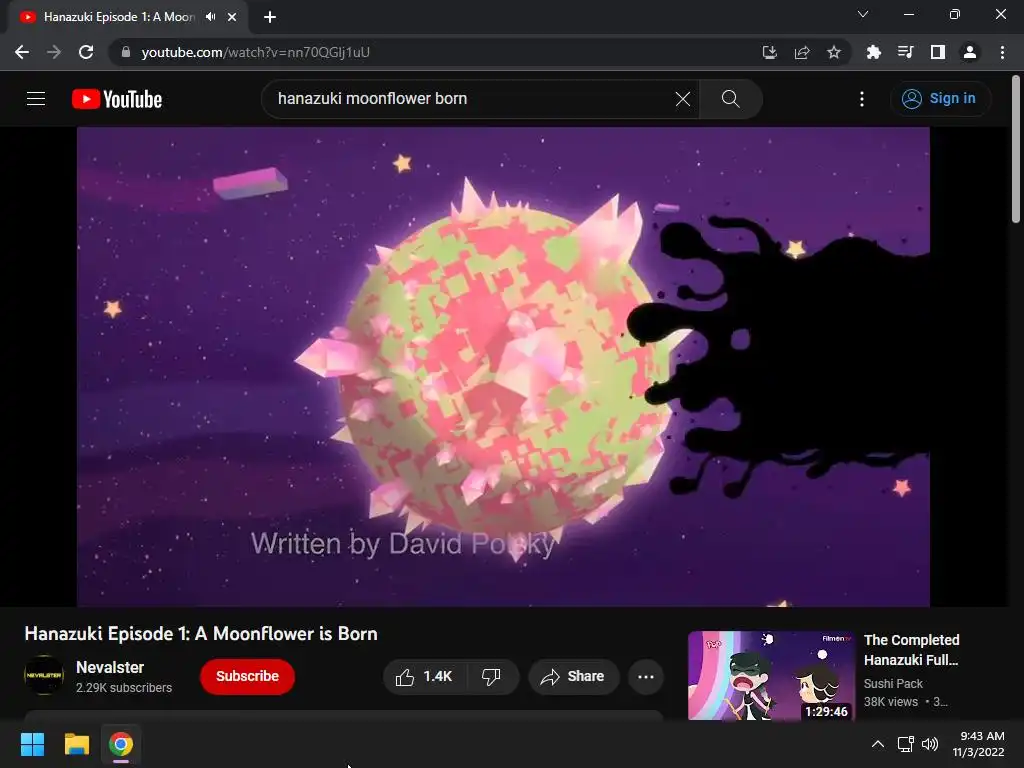The image size is (1024, 768).
Task: Install app icon in address bar
Action: coord(770,52)
